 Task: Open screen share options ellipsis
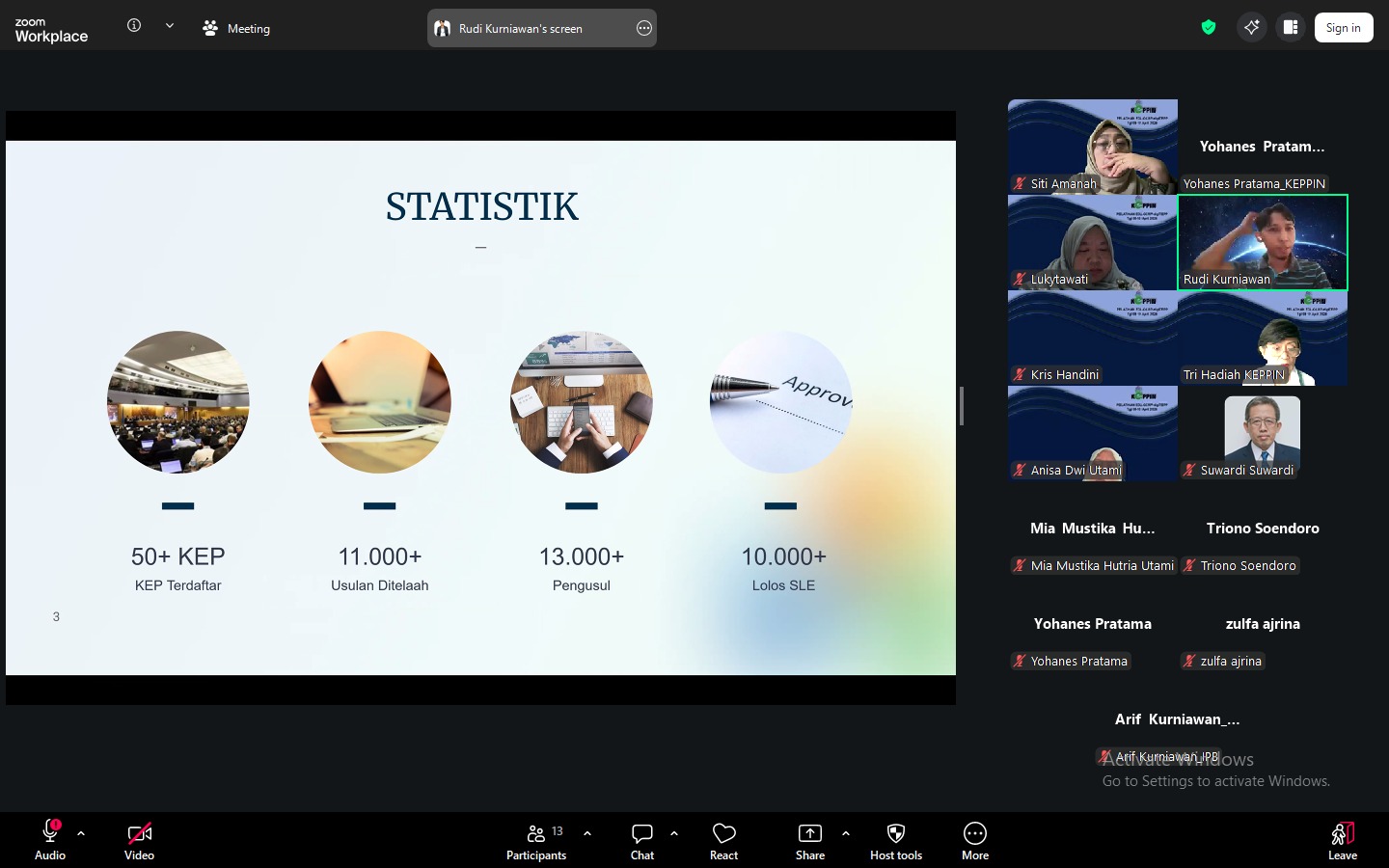pos(644,28)
